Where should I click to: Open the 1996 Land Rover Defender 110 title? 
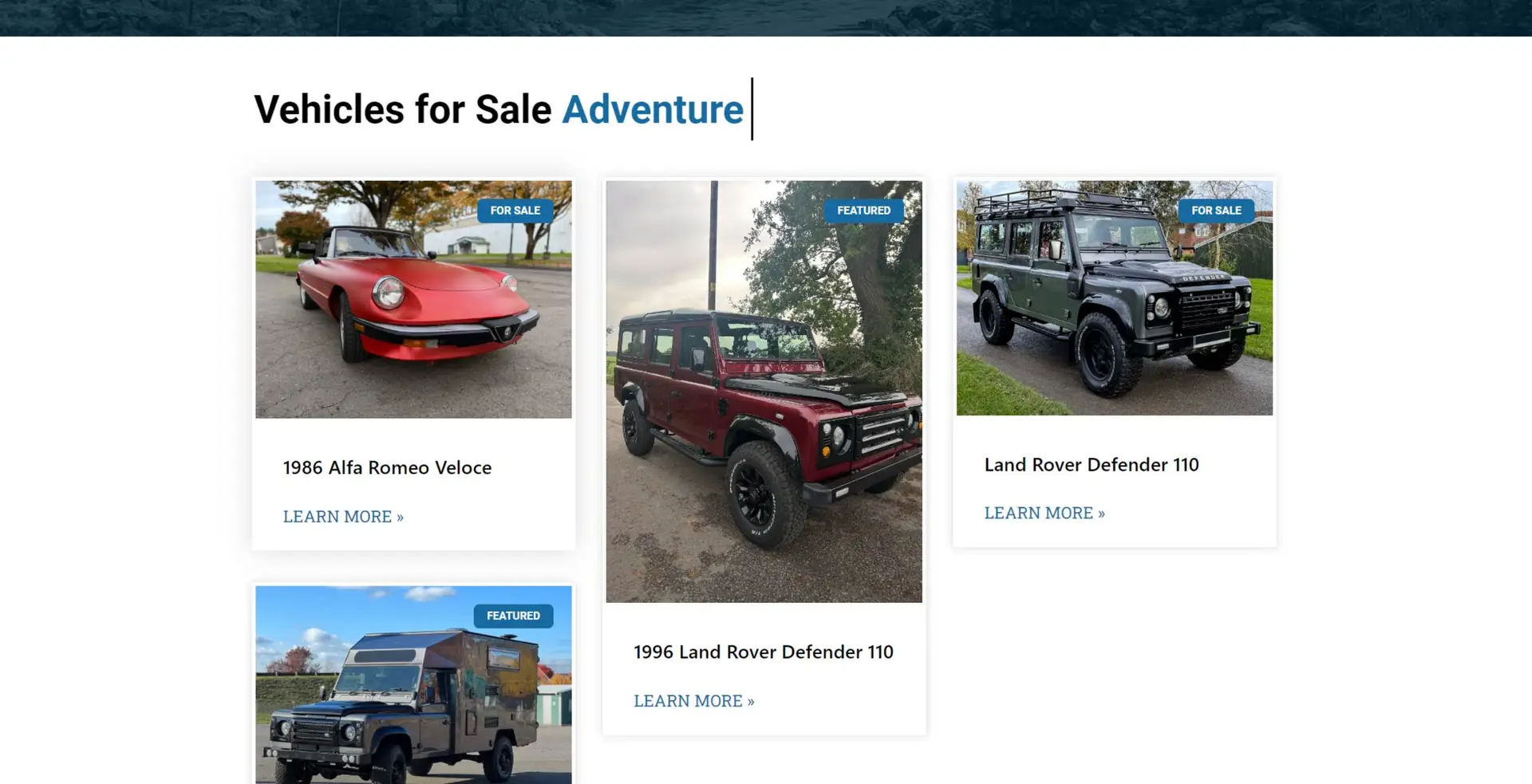[764, 652]
